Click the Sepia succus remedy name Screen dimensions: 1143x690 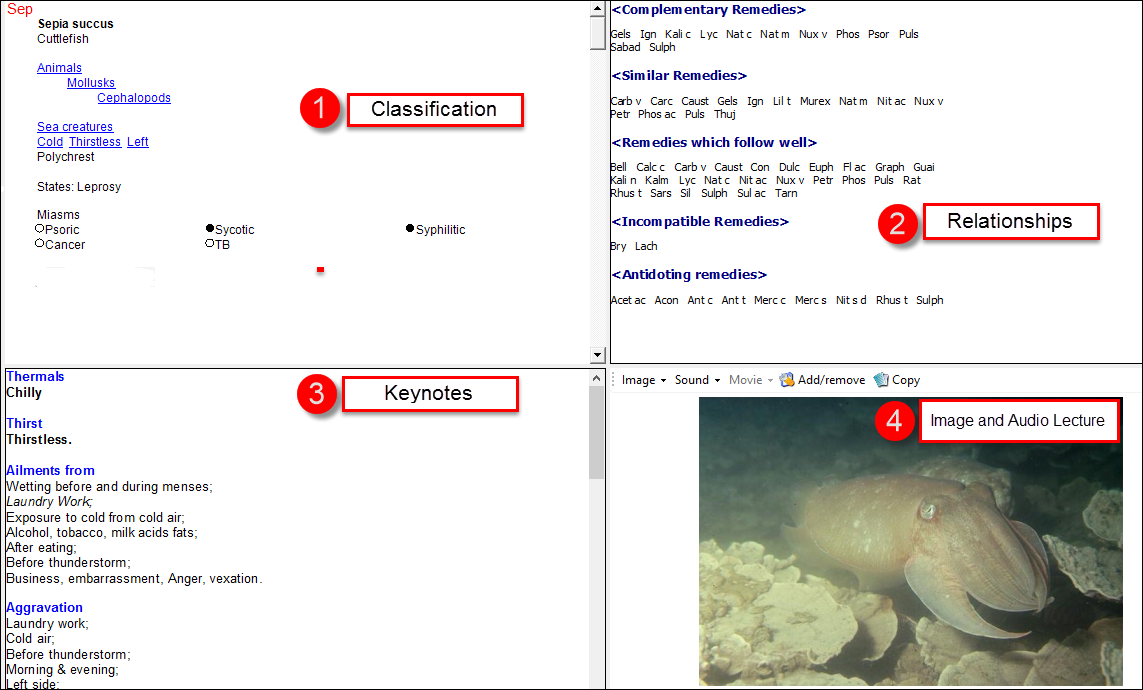pyautogui.click(x=76, y=24)
